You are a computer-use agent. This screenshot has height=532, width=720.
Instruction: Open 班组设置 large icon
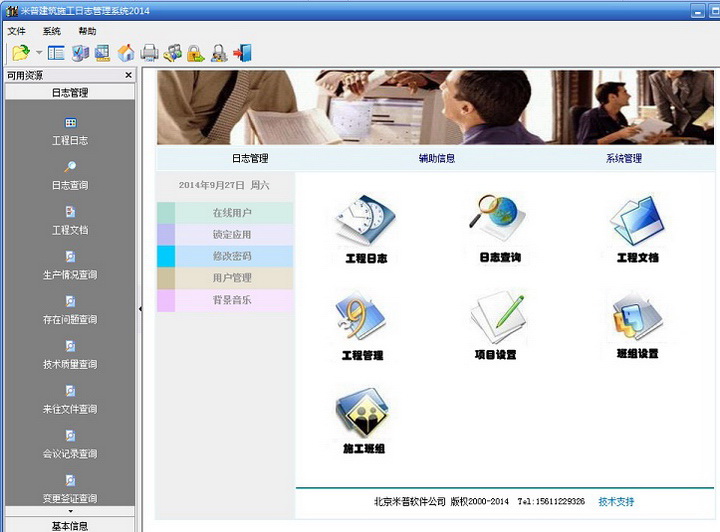(637, 318)
